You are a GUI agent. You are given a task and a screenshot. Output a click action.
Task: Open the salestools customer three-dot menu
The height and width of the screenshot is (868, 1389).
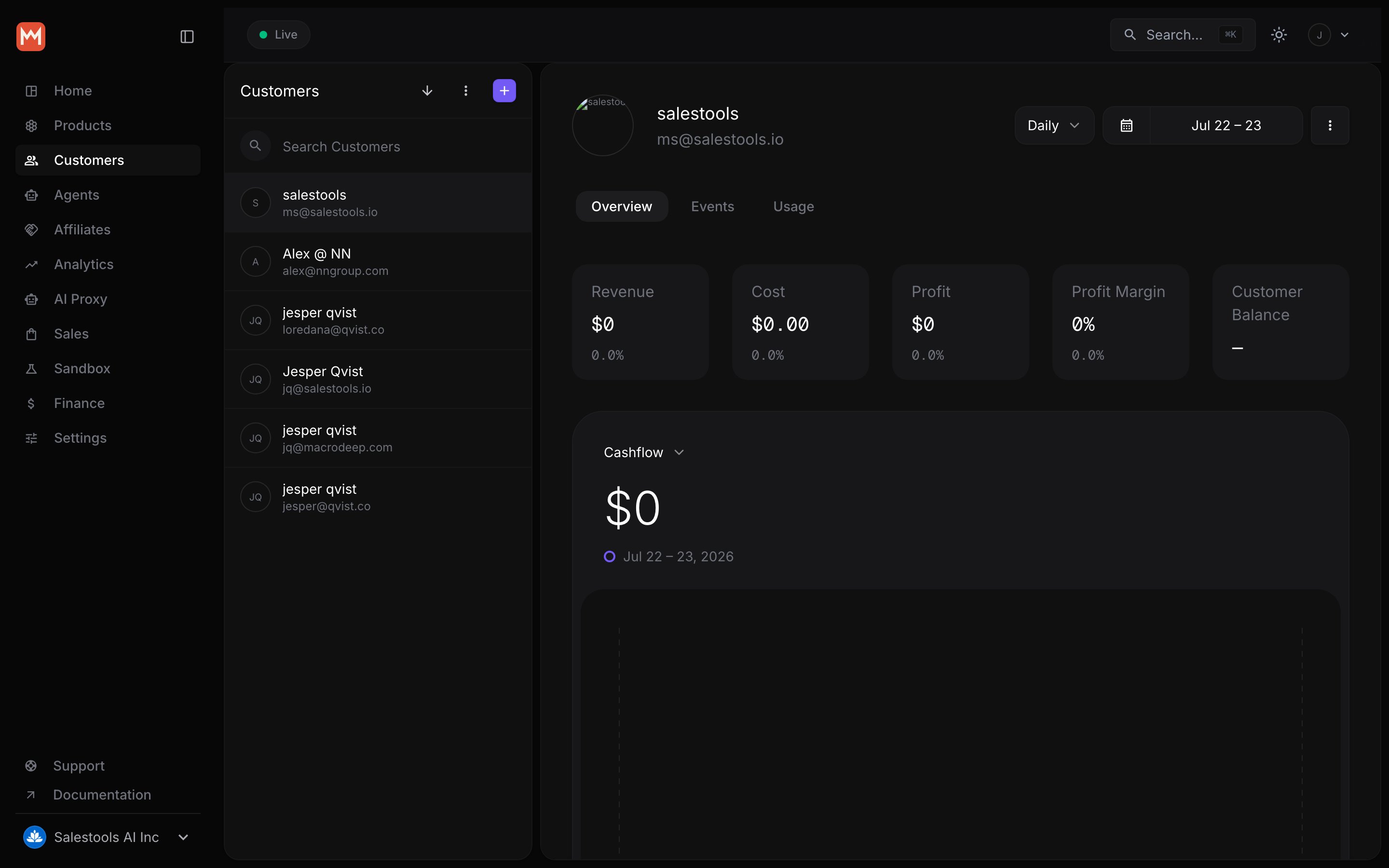1329,125
